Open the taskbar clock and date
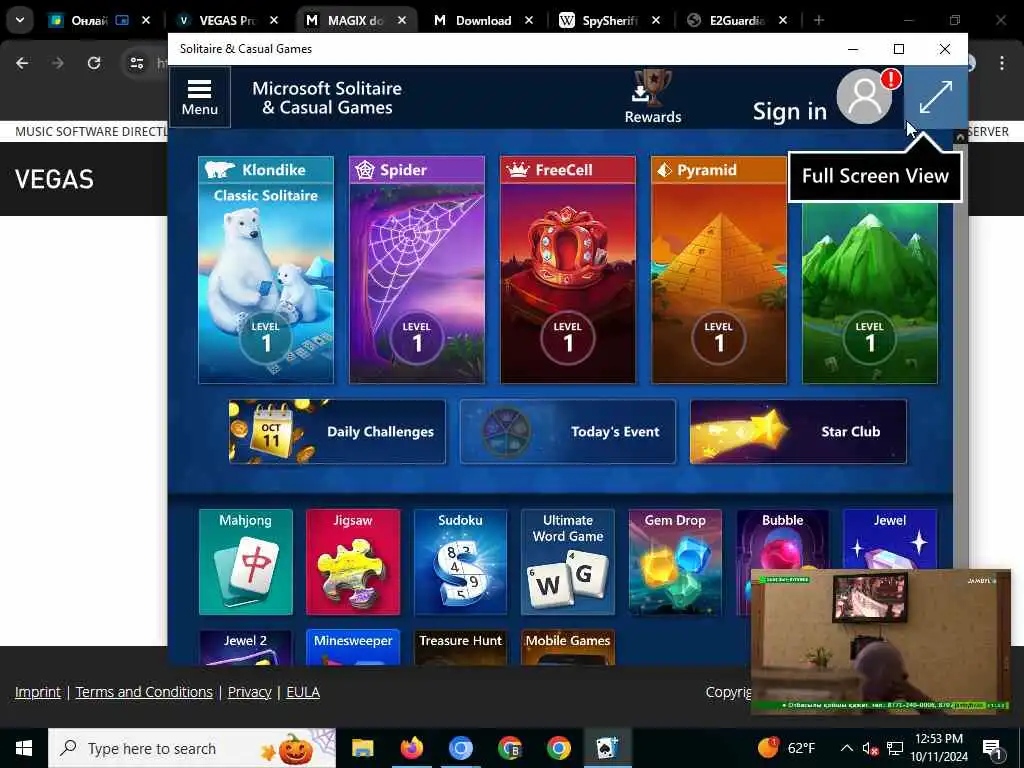The width and height of the screenshot is (1024, 768). pos(939,748)
